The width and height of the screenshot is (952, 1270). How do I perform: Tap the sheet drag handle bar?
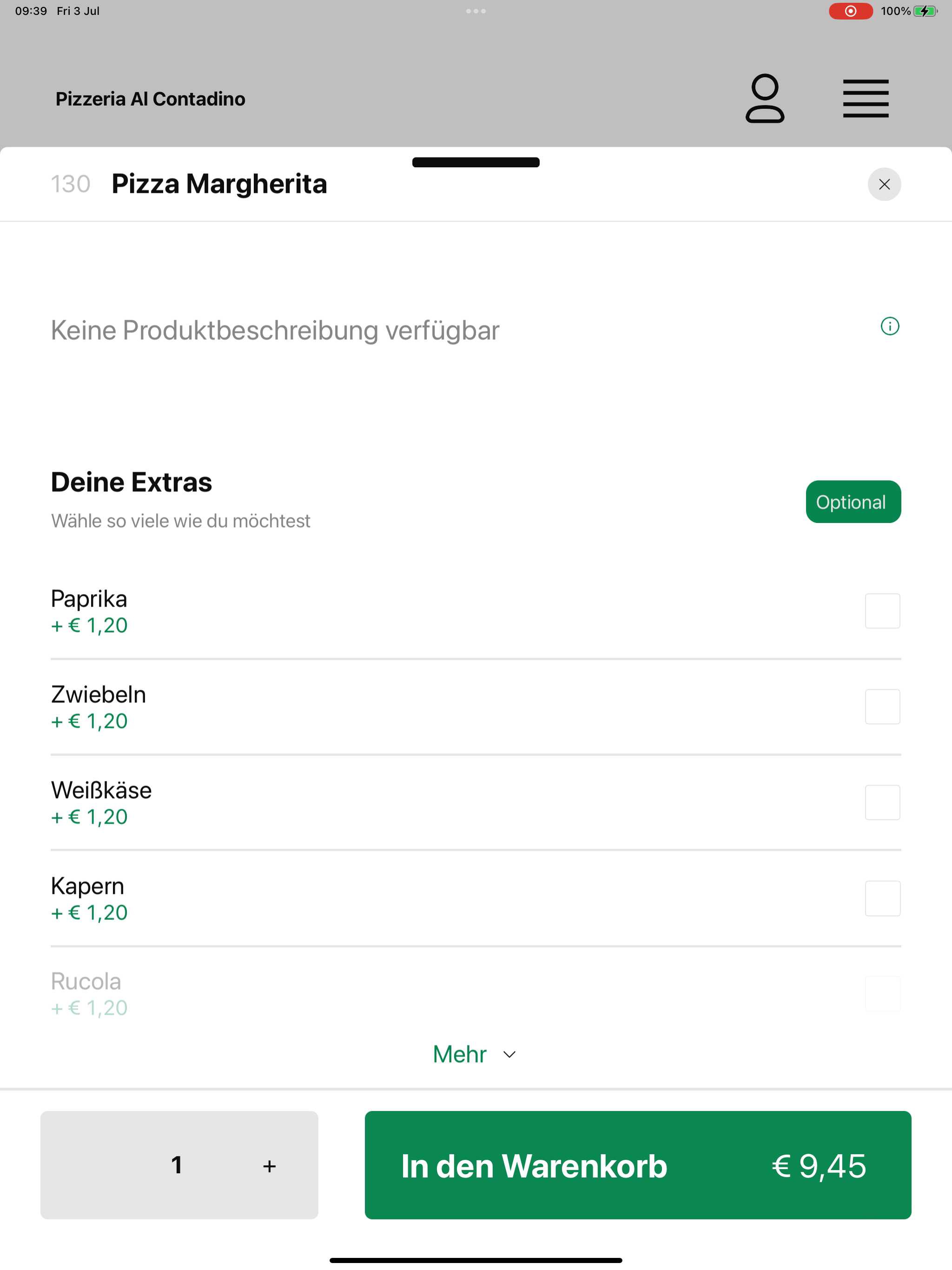[476, 163]
